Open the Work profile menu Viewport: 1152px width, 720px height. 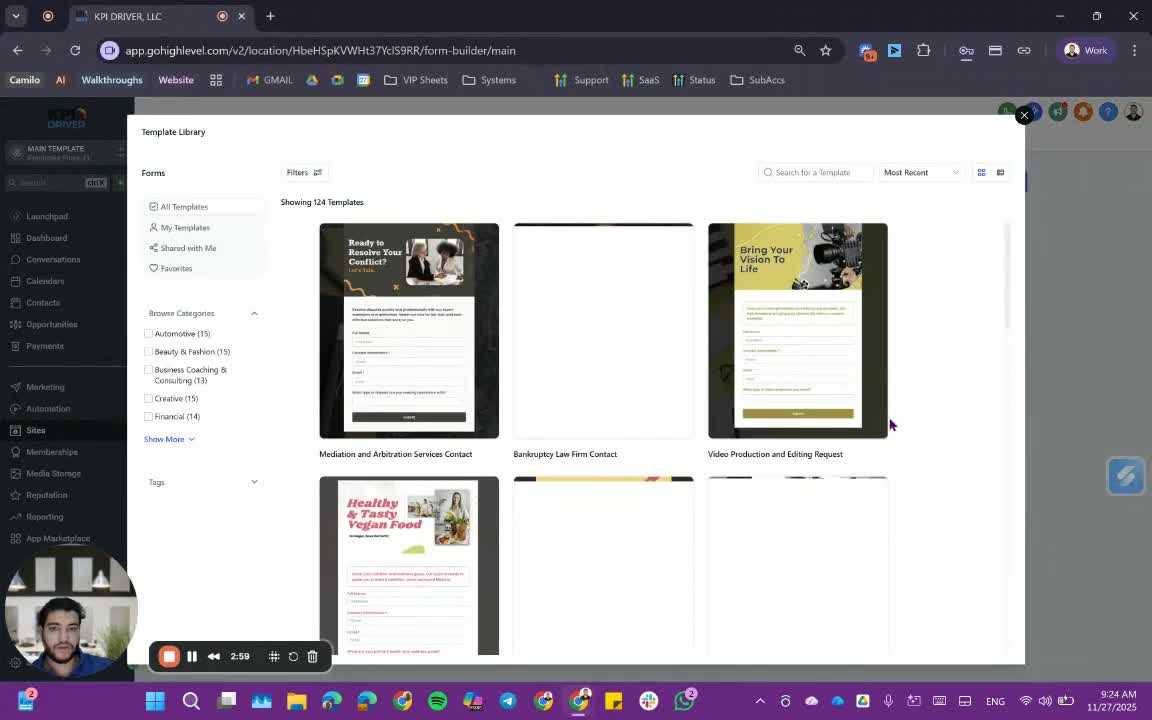pyautogui.click(x=1087, y=51)
